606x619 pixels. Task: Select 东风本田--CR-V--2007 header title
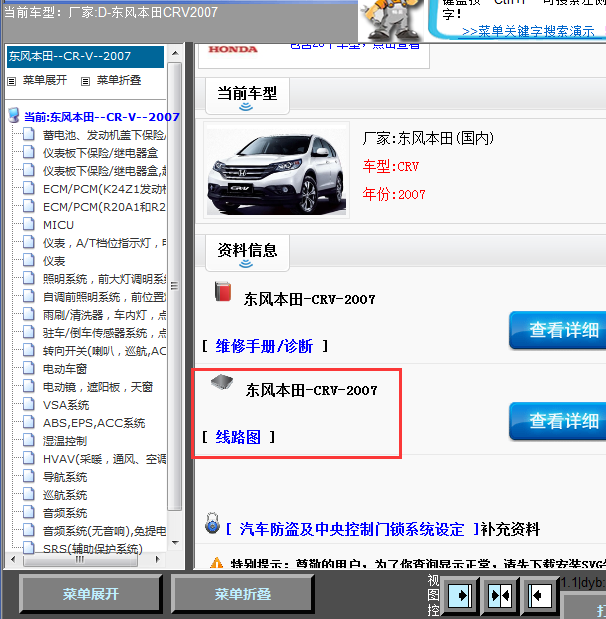(85, 56)
